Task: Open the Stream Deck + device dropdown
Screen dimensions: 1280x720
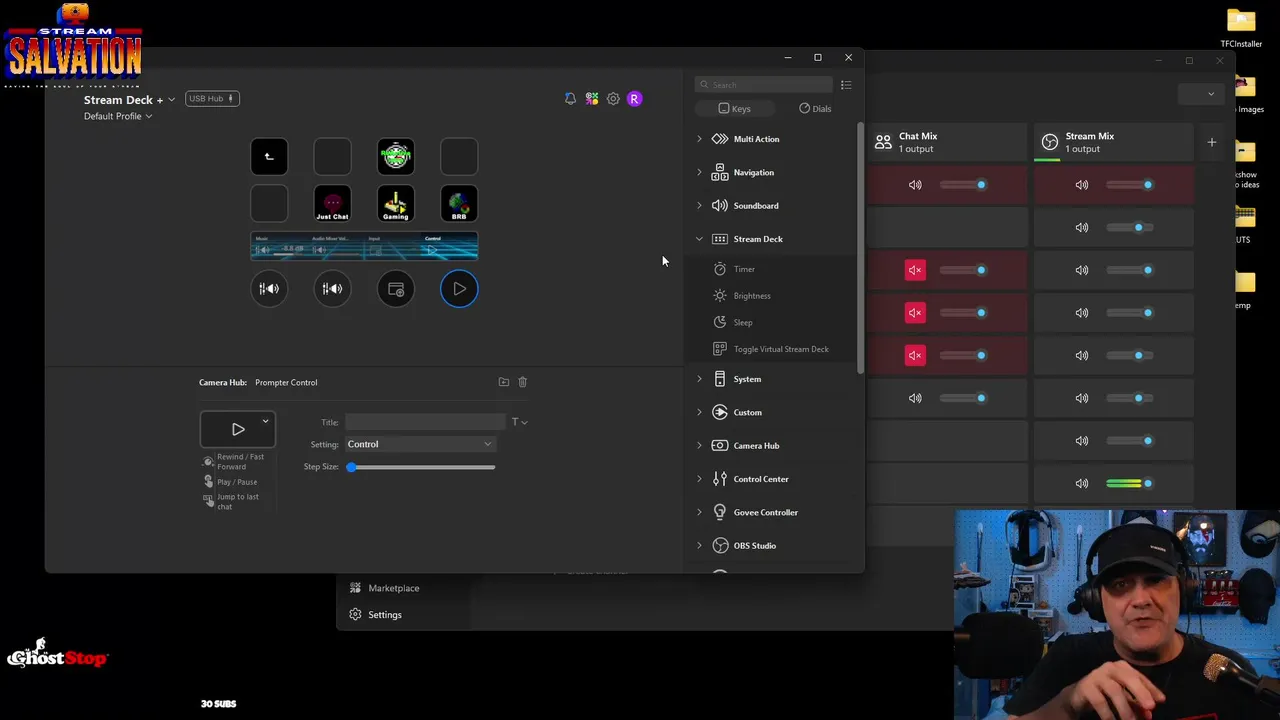Action: 129,100
